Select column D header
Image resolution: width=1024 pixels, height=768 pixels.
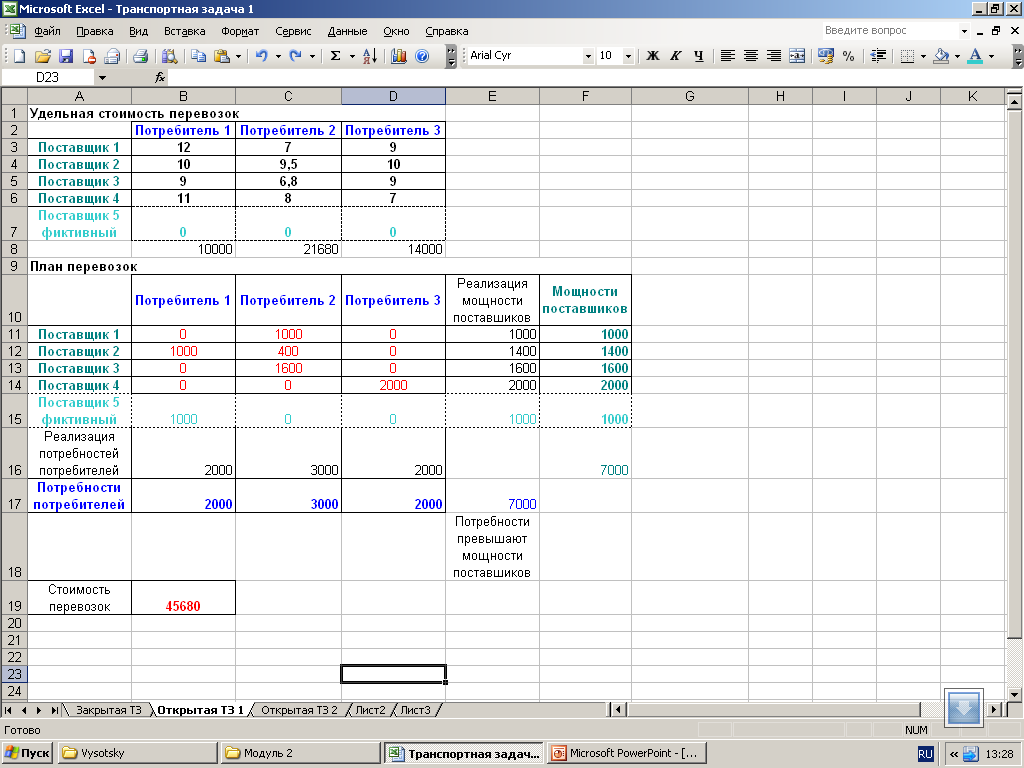pyautogui.click(x=393, y=96)
